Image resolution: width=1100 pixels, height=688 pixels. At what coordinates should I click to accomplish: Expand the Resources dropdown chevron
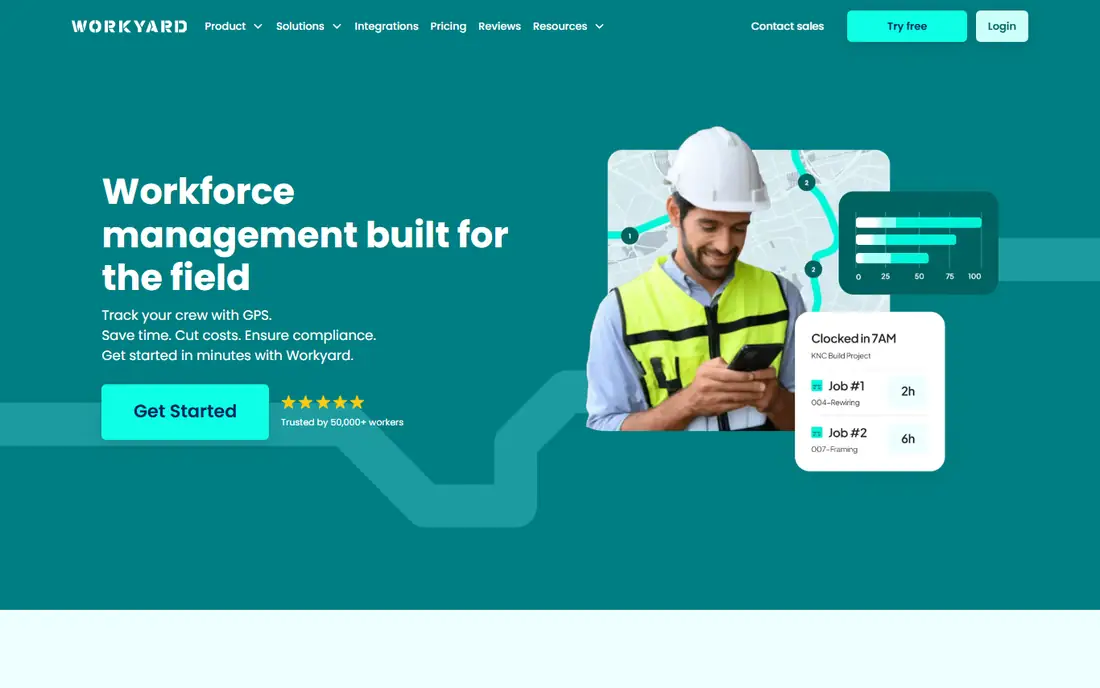599,27
